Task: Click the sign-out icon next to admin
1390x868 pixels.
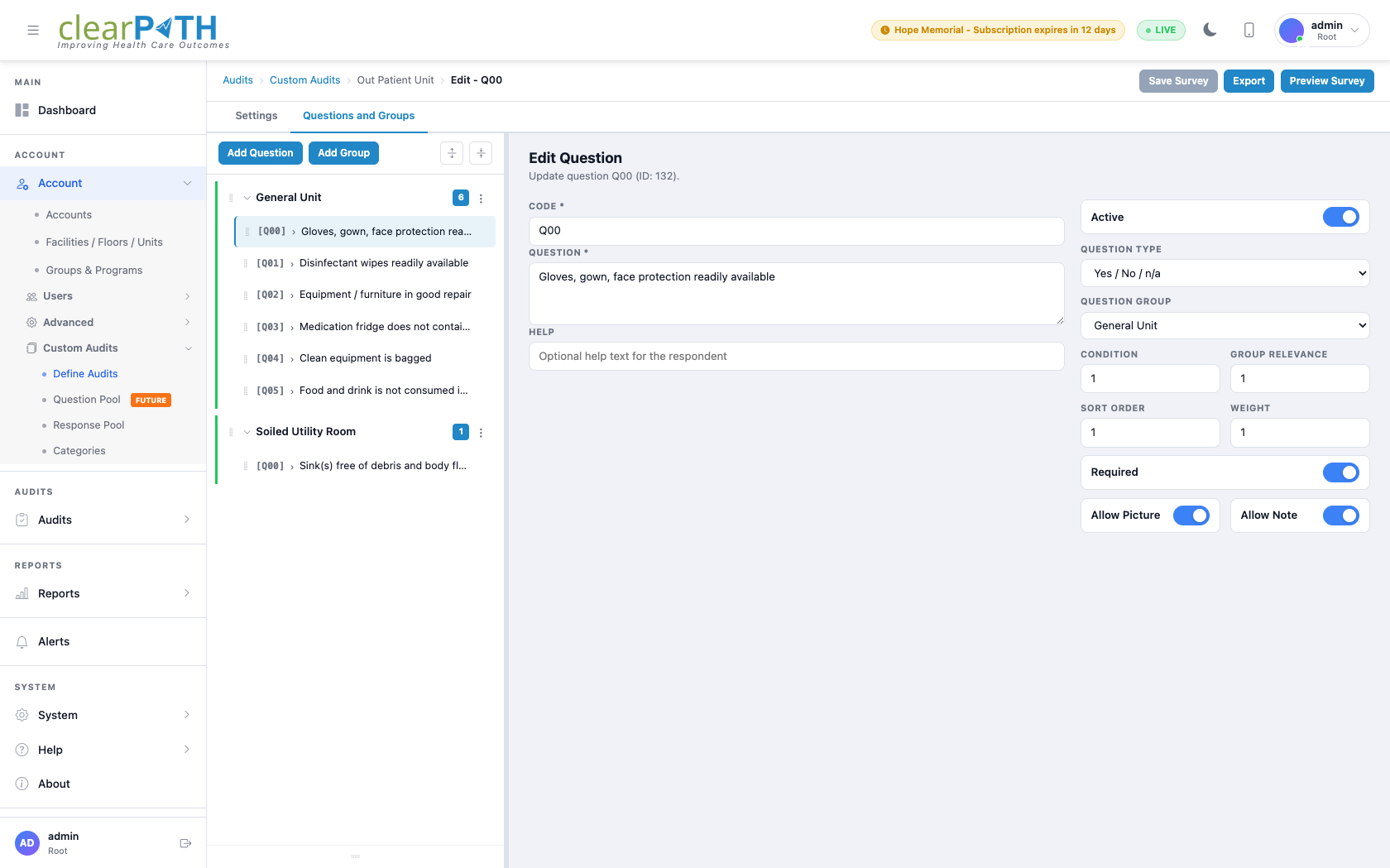Action: pyautogui.click(x=185, y=842)
